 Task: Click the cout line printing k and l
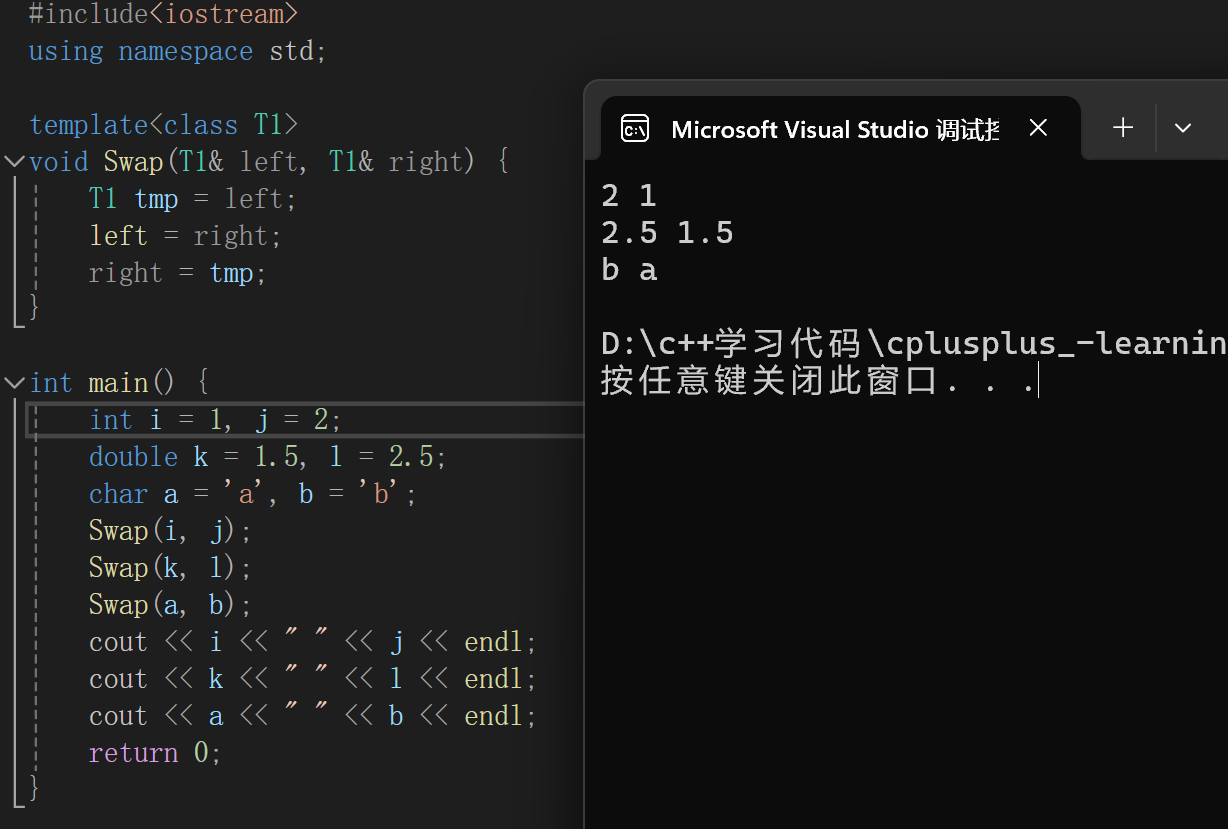pos(313,679)
